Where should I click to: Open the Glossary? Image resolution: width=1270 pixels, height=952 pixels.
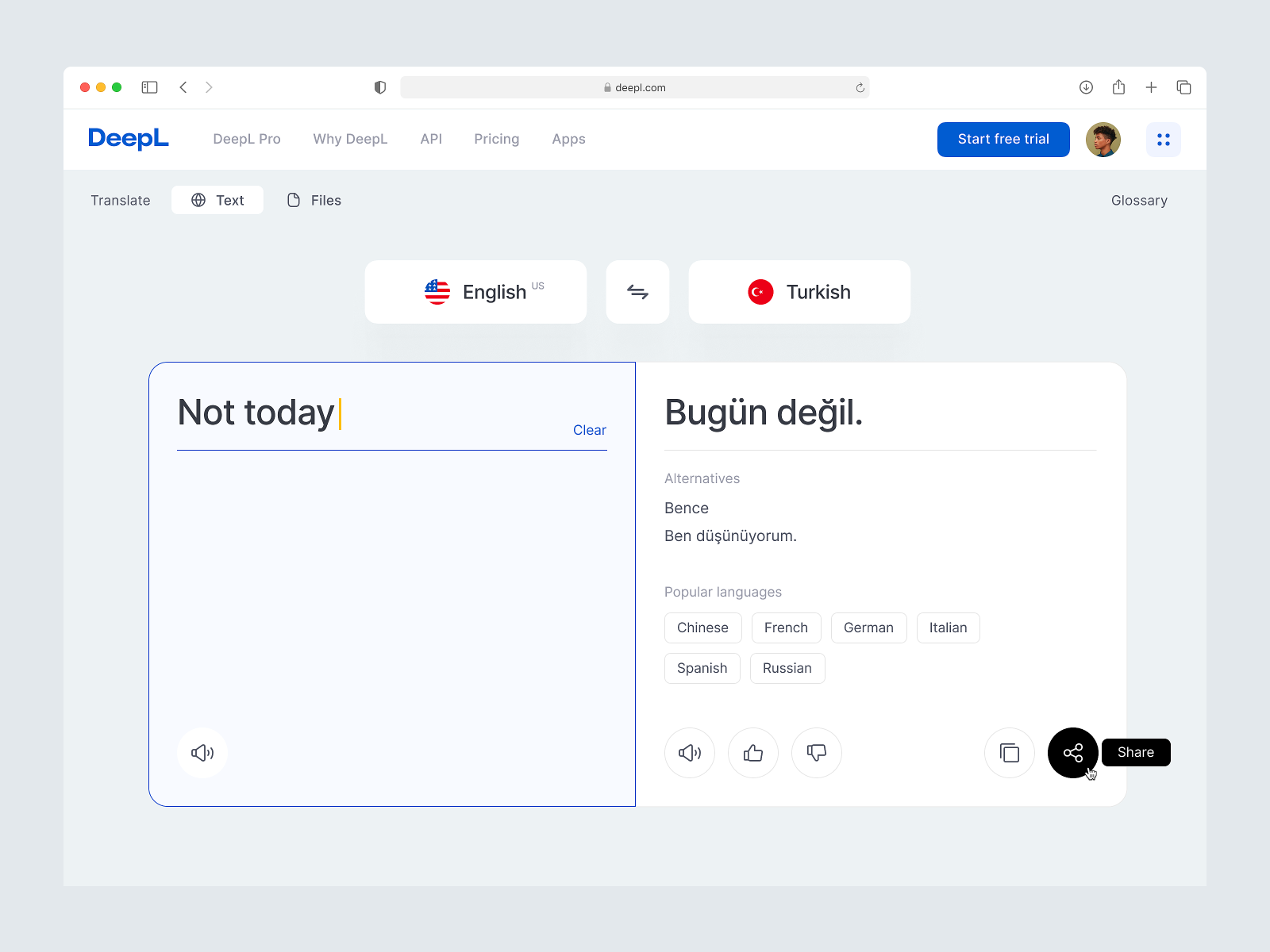click(1139, 200)
